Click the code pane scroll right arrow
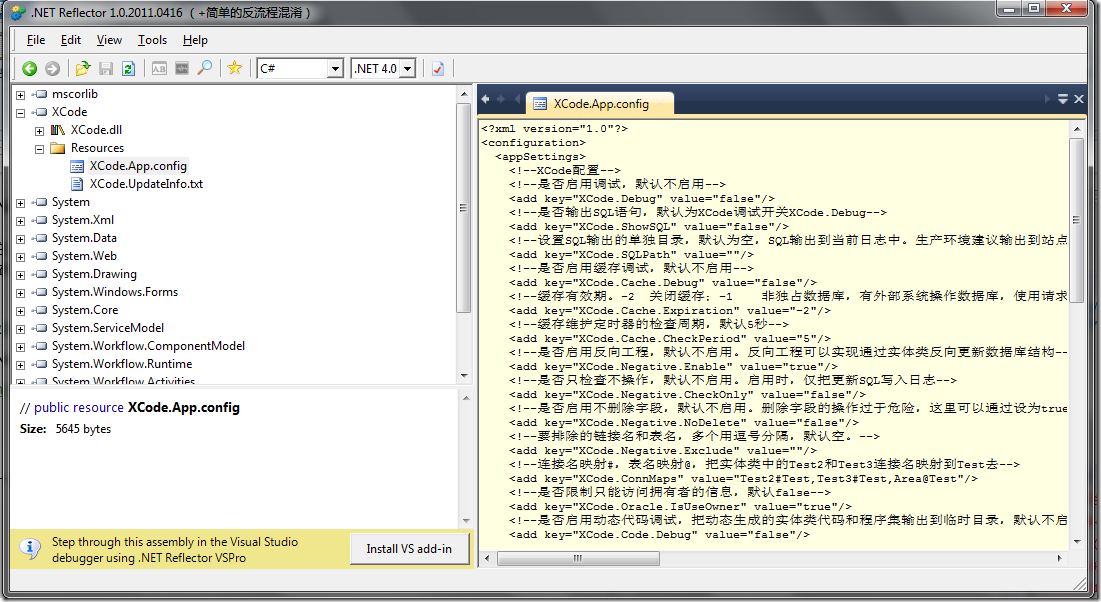Screen dimensions: 1101x602 click(1060, 558)
